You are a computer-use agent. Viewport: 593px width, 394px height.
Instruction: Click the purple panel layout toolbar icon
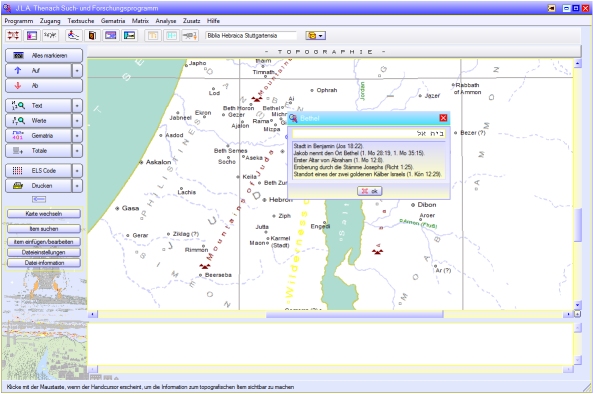point(32,36)
